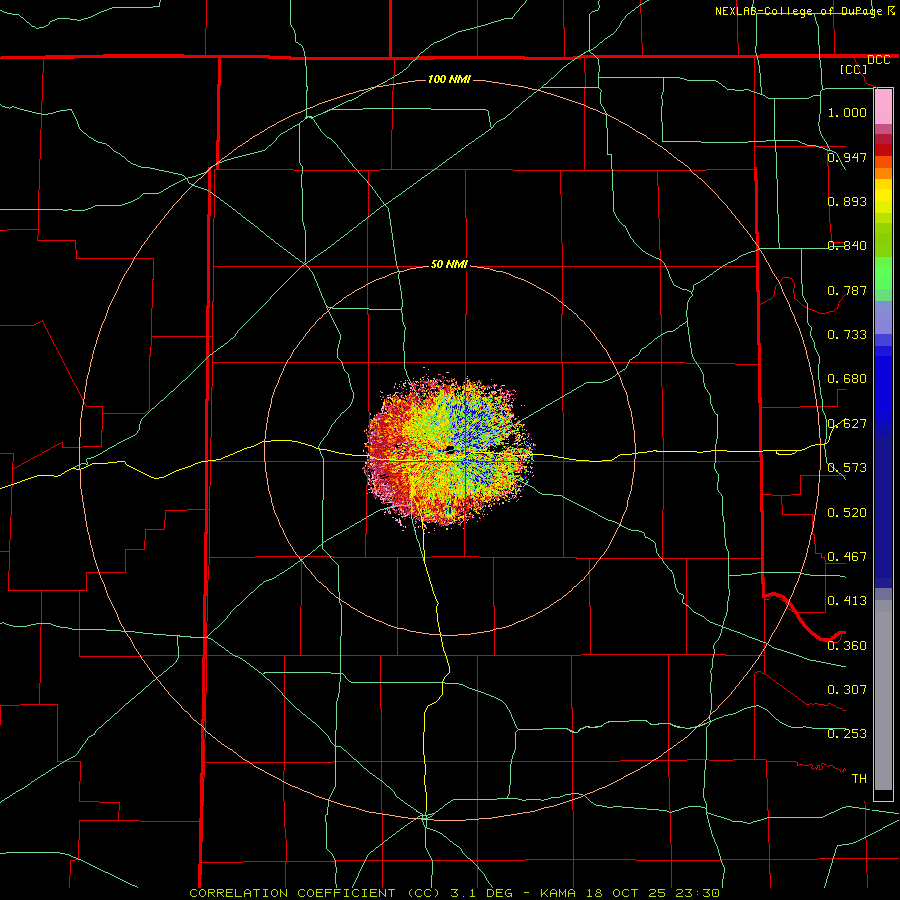Select the 1.000 value on the legend
900x900 pixels.
point(847,112)
